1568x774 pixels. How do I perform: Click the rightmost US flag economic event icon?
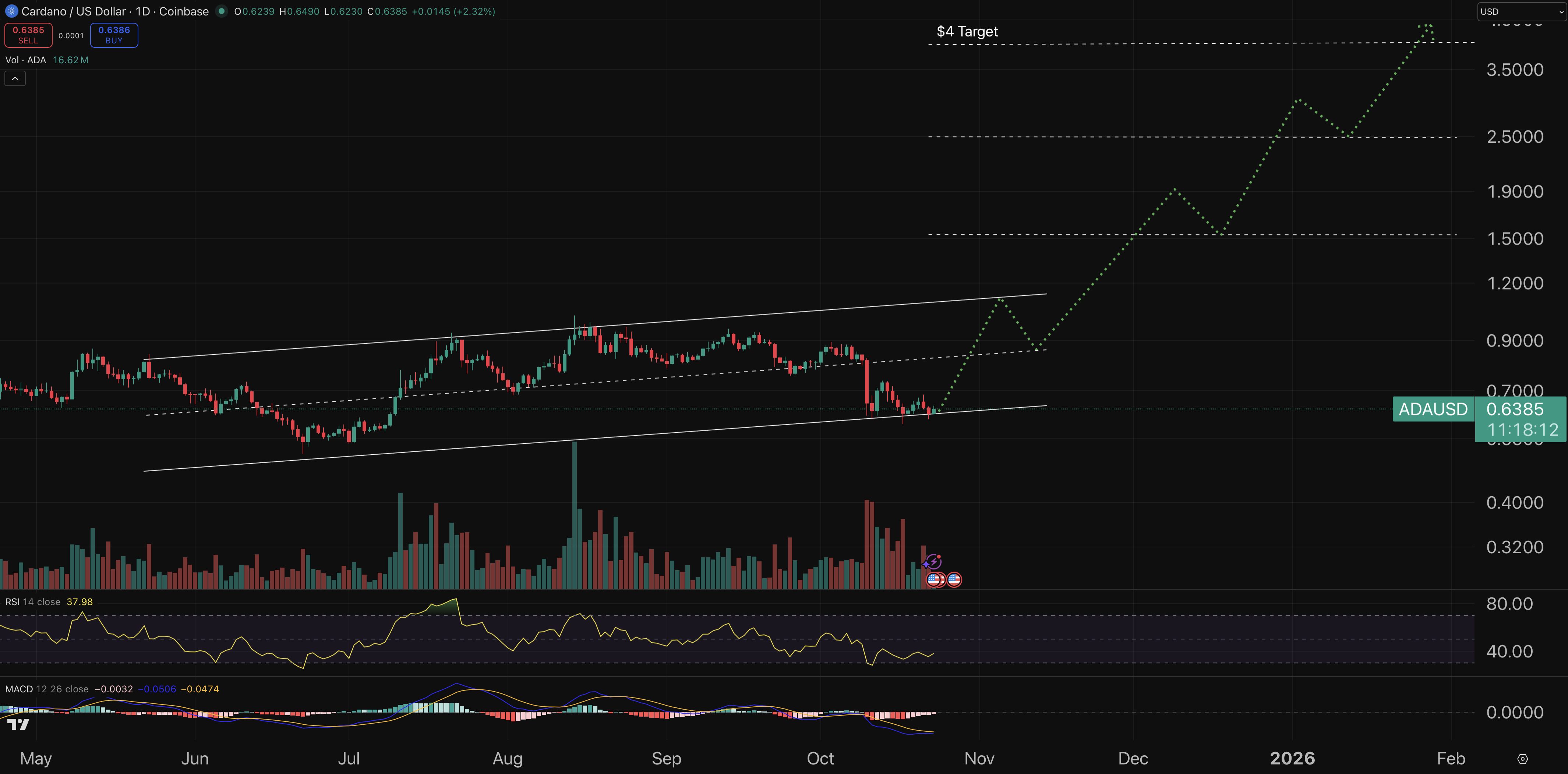click(x=954, y=579)
